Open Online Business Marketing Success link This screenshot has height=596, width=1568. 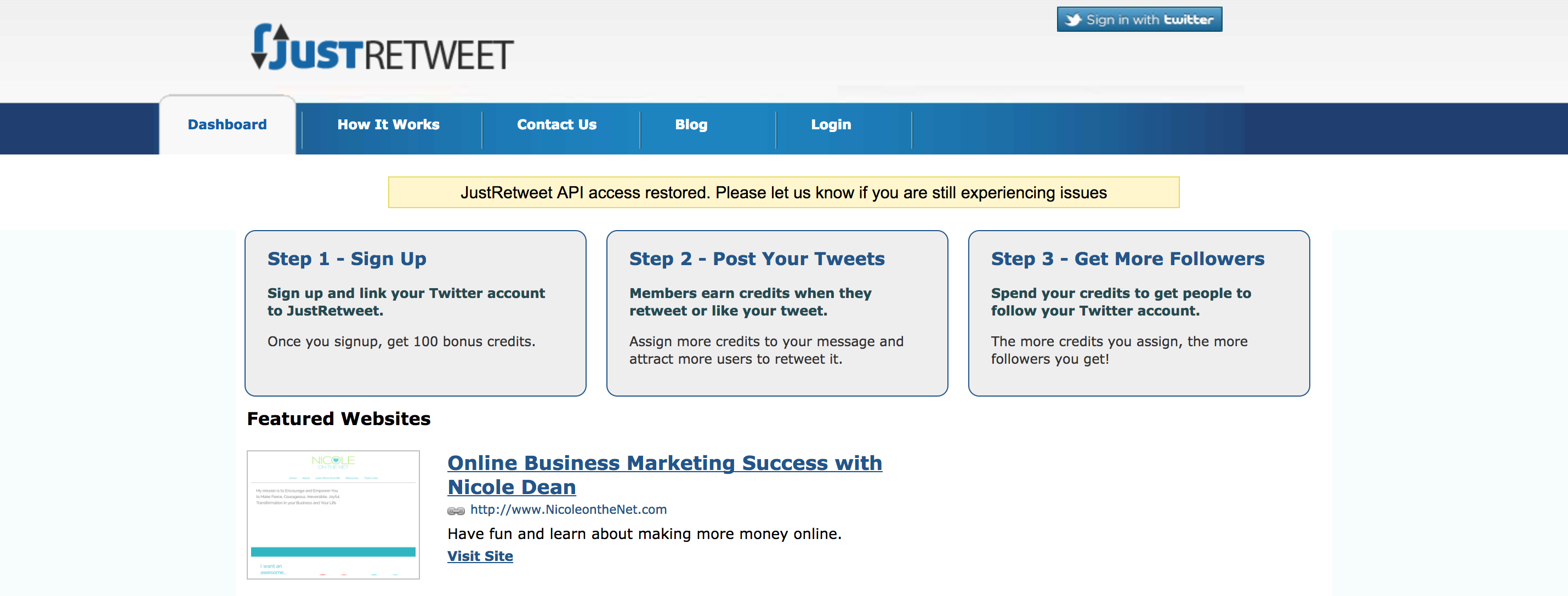coord(664,475)
